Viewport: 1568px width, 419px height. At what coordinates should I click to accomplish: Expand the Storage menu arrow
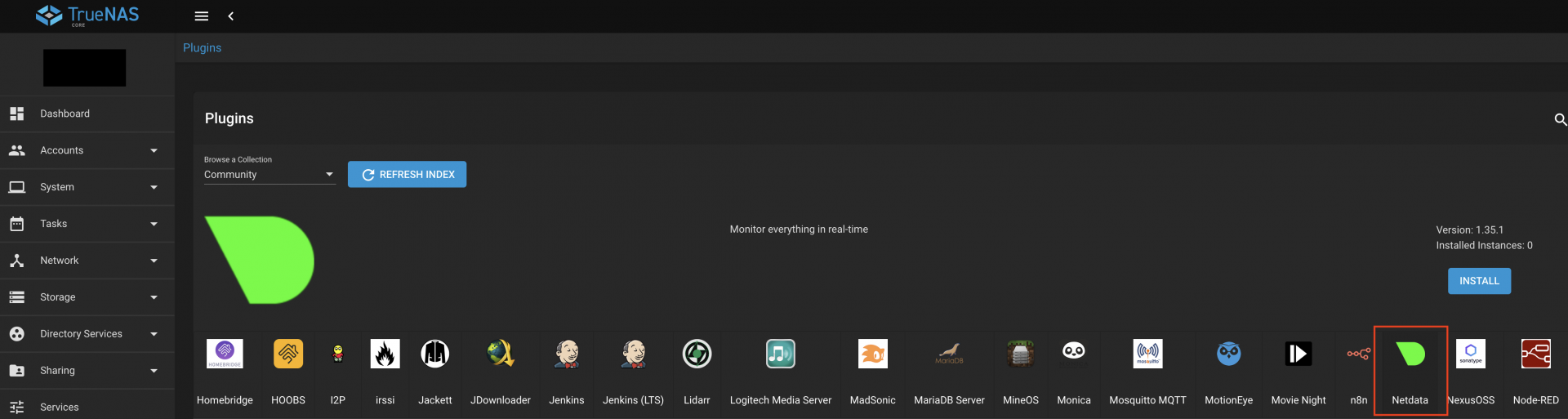(x=154, y=297)
